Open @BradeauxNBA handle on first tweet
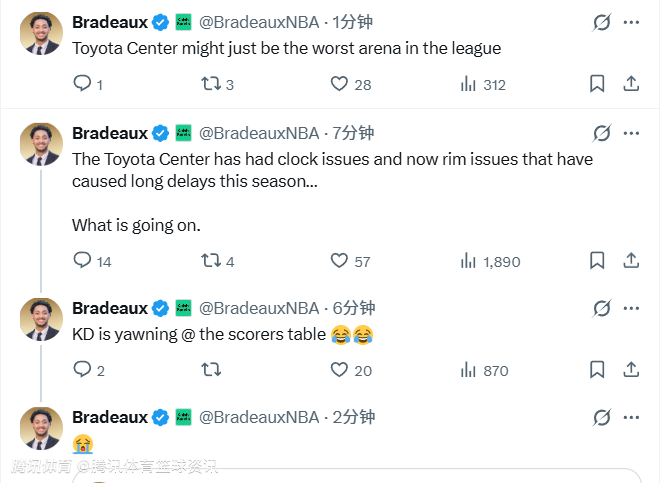Image resolution: width=665 pixels, height=483 pixels. pyautogui.click(x=262, y=22)
